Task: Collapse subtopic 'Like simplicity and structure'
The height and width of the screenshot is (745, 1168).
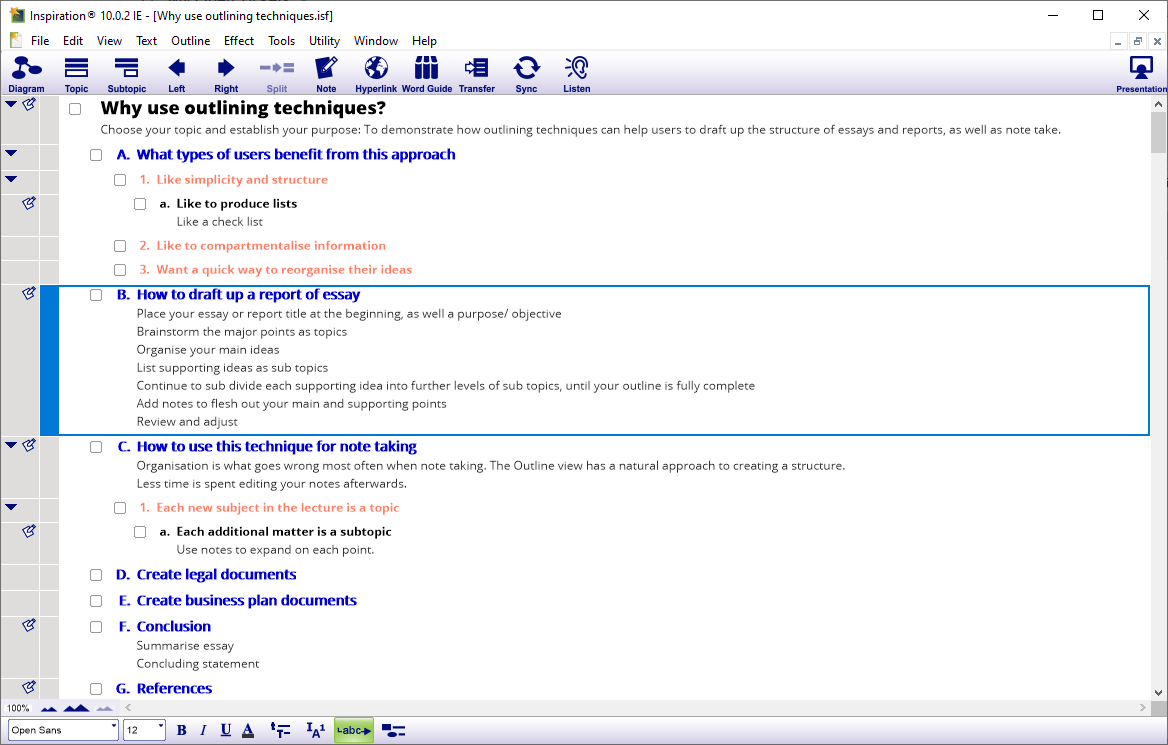Action: click(x=11, y=179)
